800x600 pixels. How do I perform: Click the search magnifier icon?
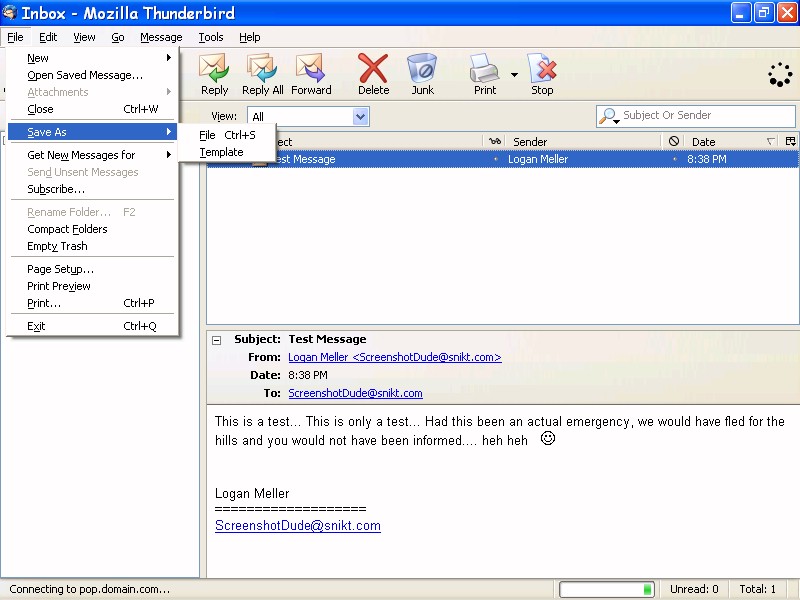click(x=608, y=116)
